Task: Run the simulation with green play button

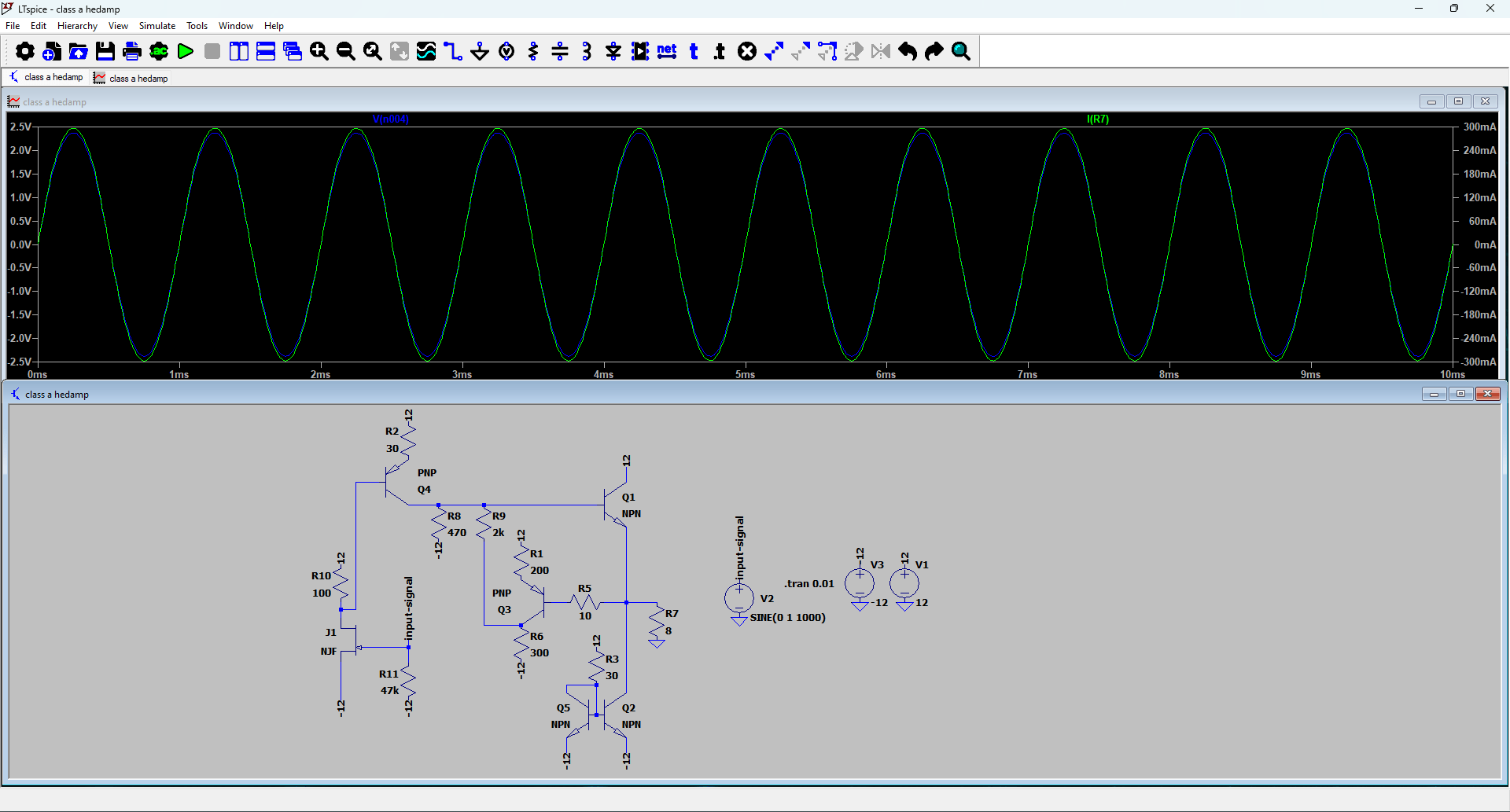Action: click(x=186, y=52)
